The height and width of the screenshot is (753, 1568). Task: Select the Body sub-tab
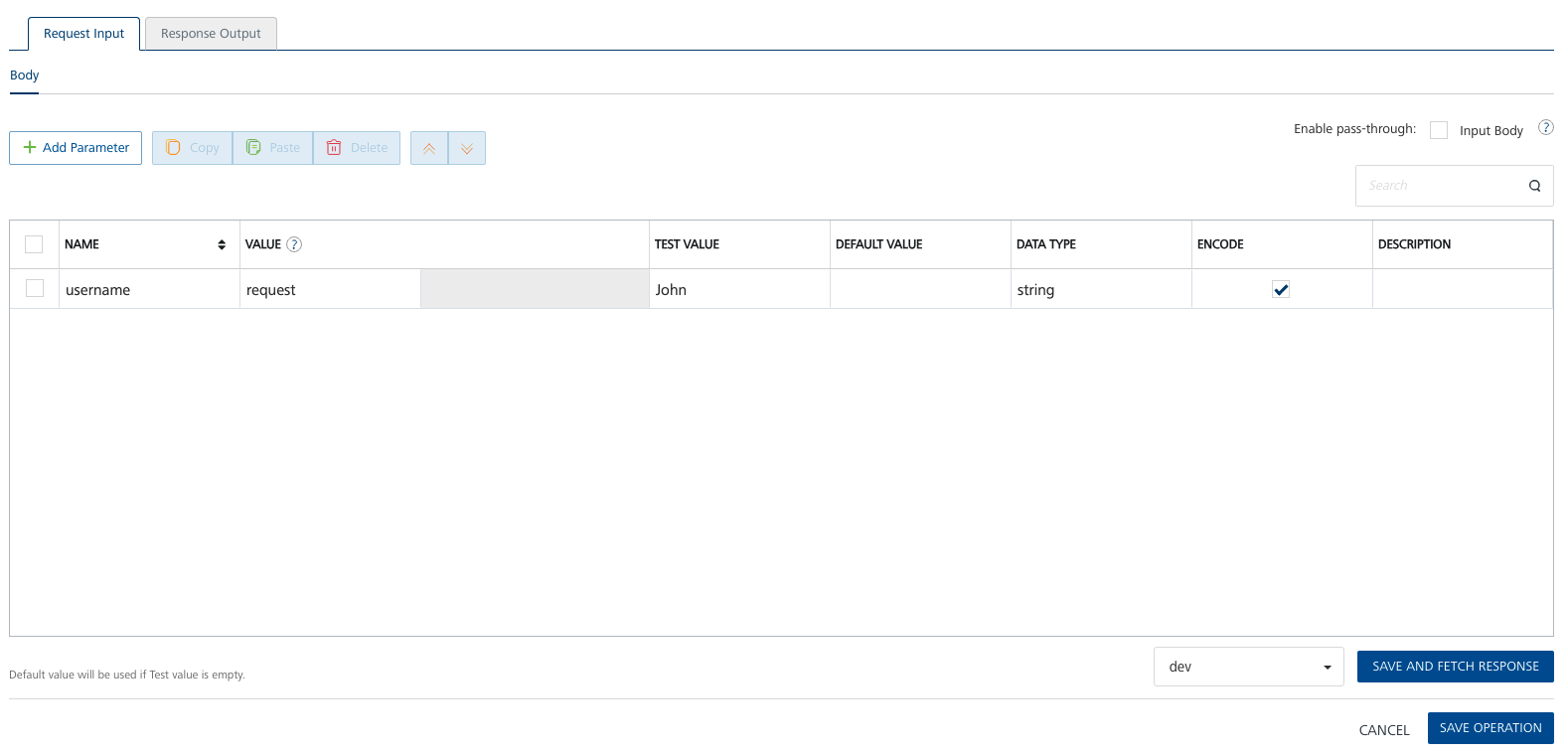[x=24, y=75]
